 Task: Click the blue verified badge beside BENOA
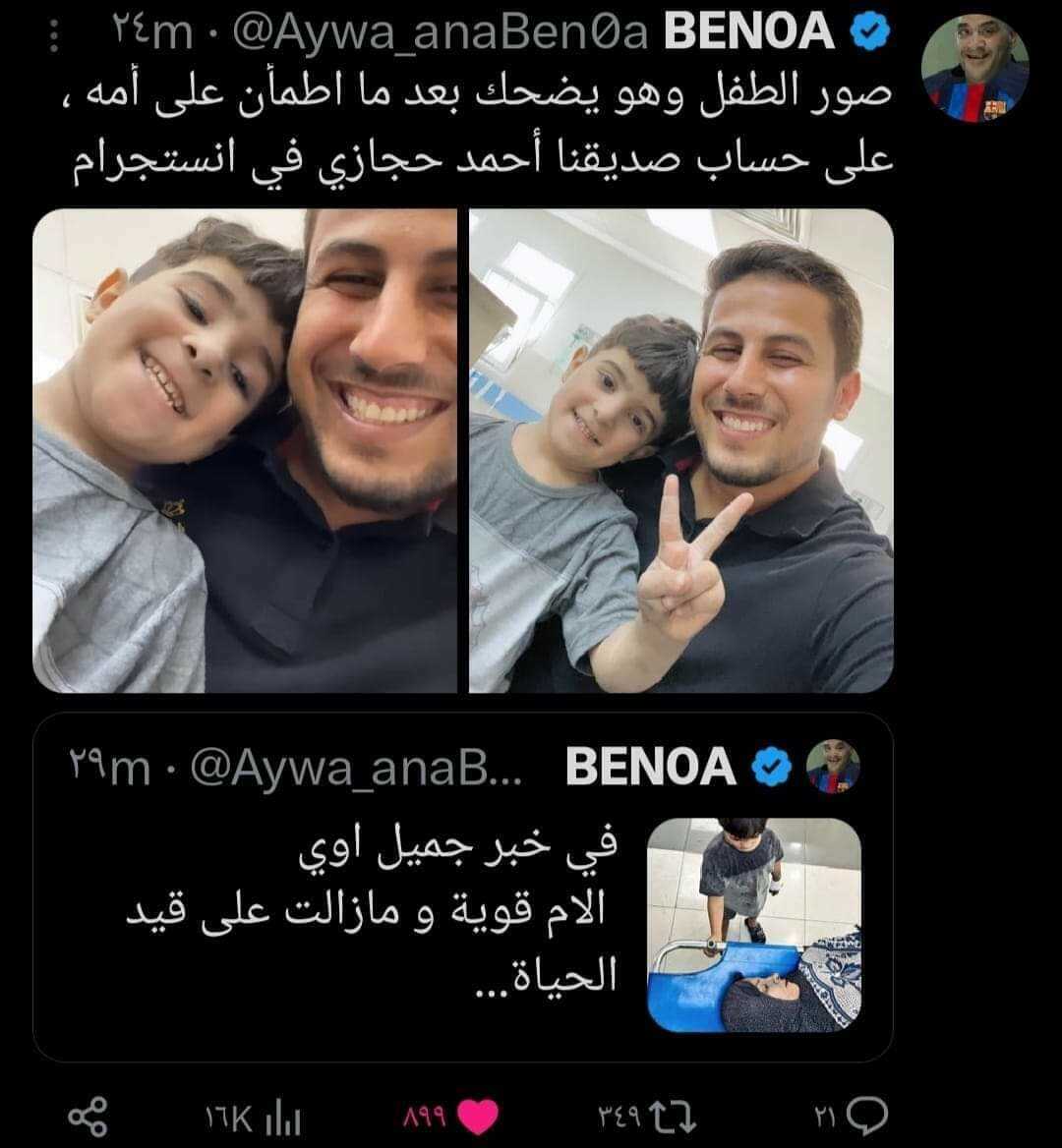pos(868,32)
